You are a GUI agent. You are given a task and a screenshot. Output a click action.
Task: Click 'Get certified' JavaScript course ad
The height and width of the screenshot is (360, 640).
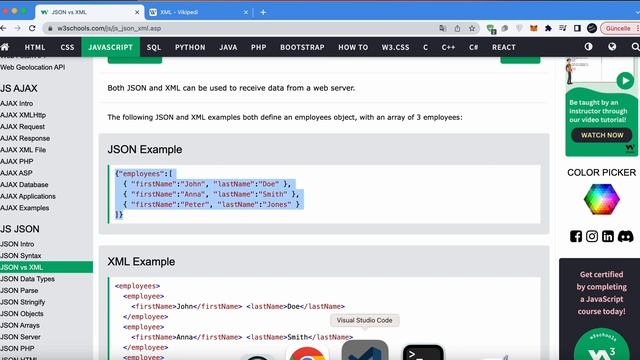coord(601,309)
